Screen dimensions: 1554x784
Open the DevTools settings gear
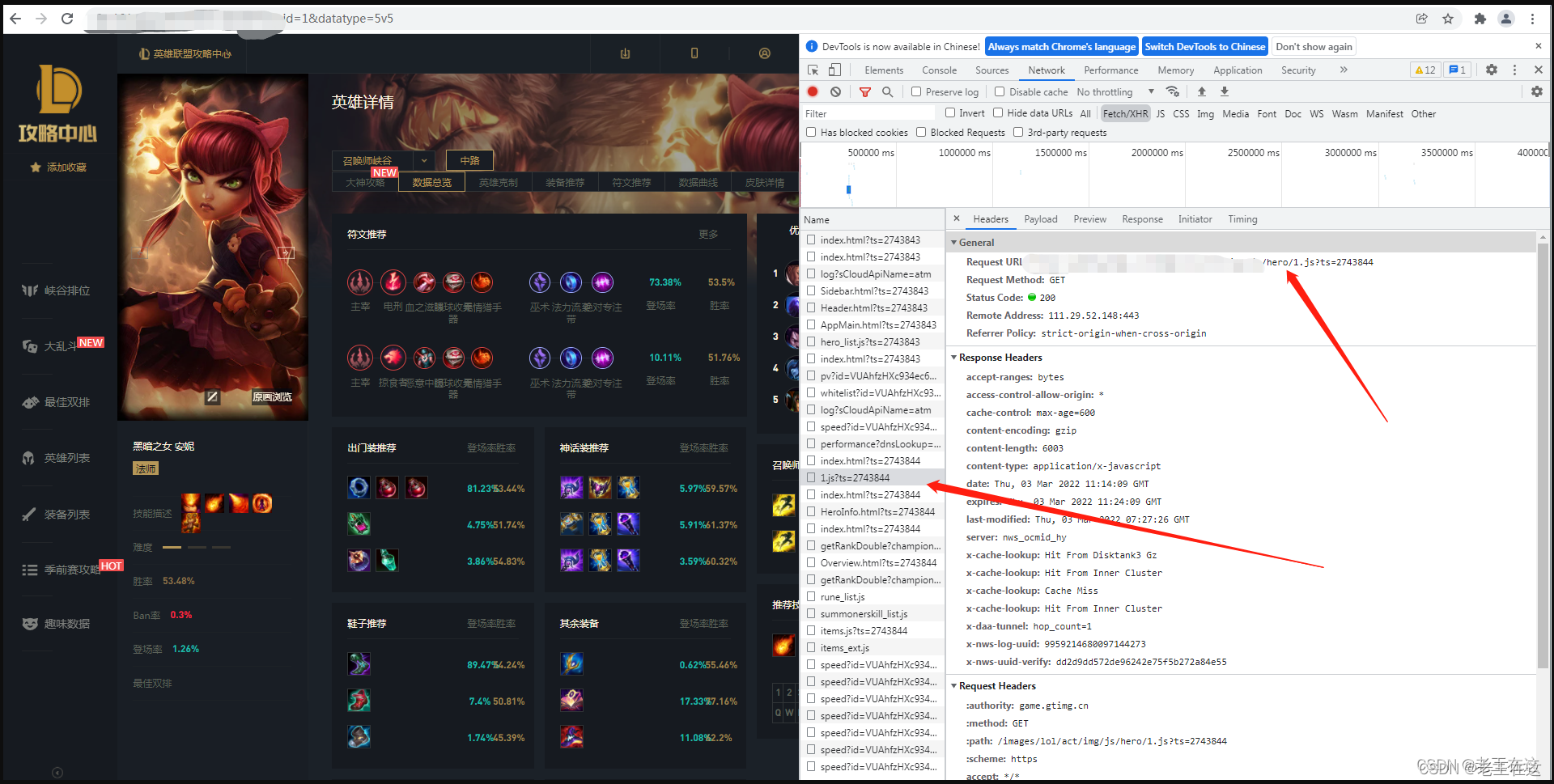tap(1492, 70)
